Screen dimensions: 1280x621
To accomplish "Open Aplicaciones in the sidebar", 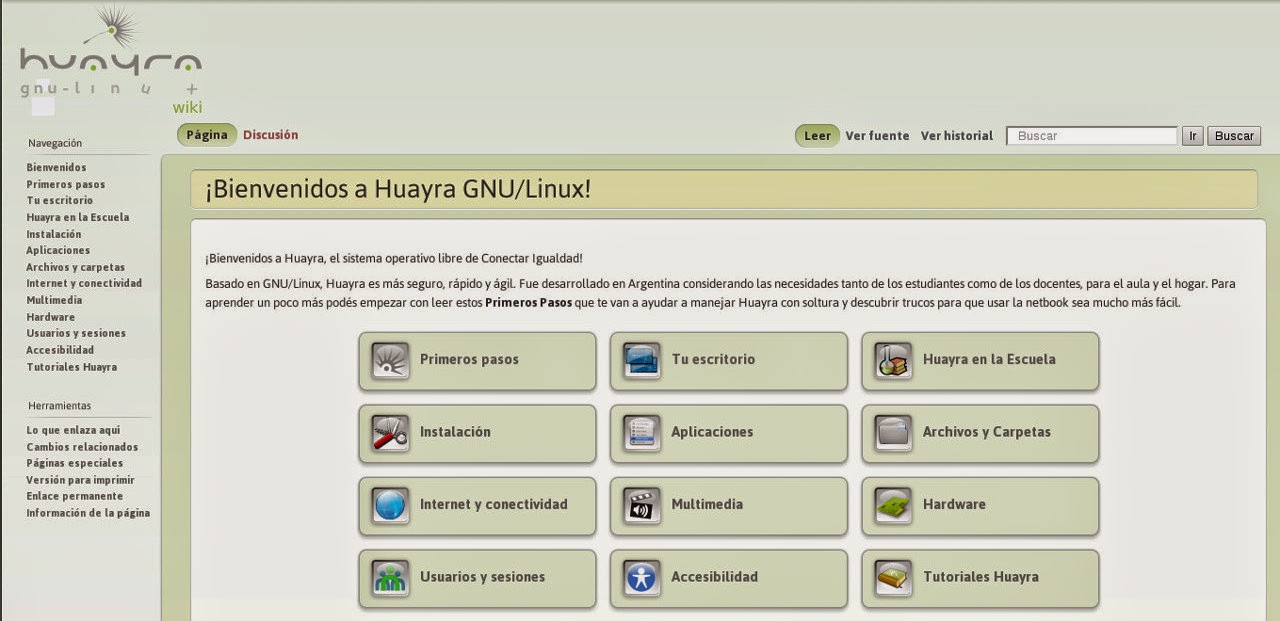I will (58, 251).
